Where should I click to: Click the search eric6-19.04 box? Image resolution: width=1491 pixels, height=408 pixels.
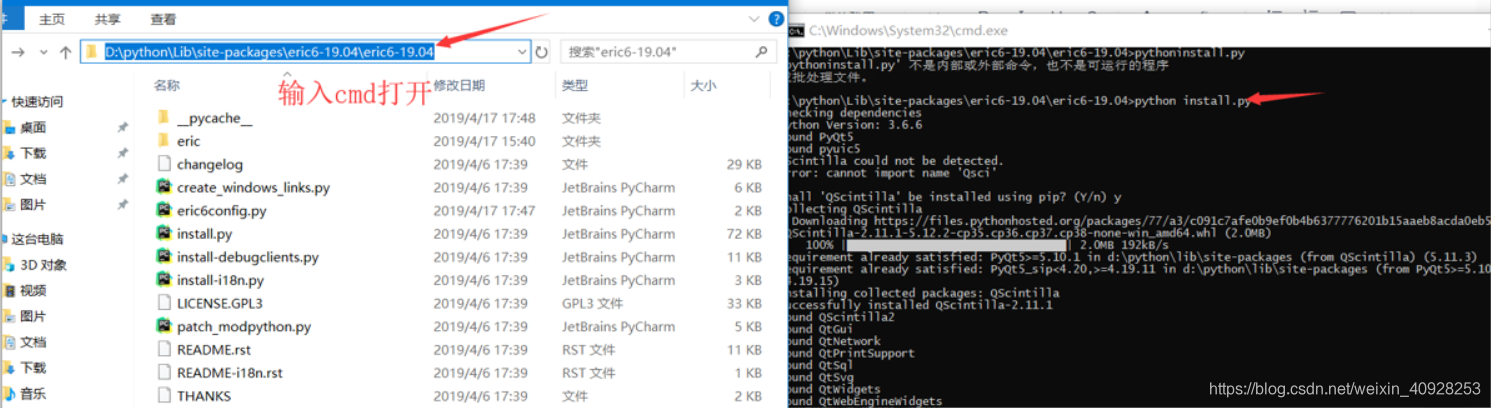668,52
